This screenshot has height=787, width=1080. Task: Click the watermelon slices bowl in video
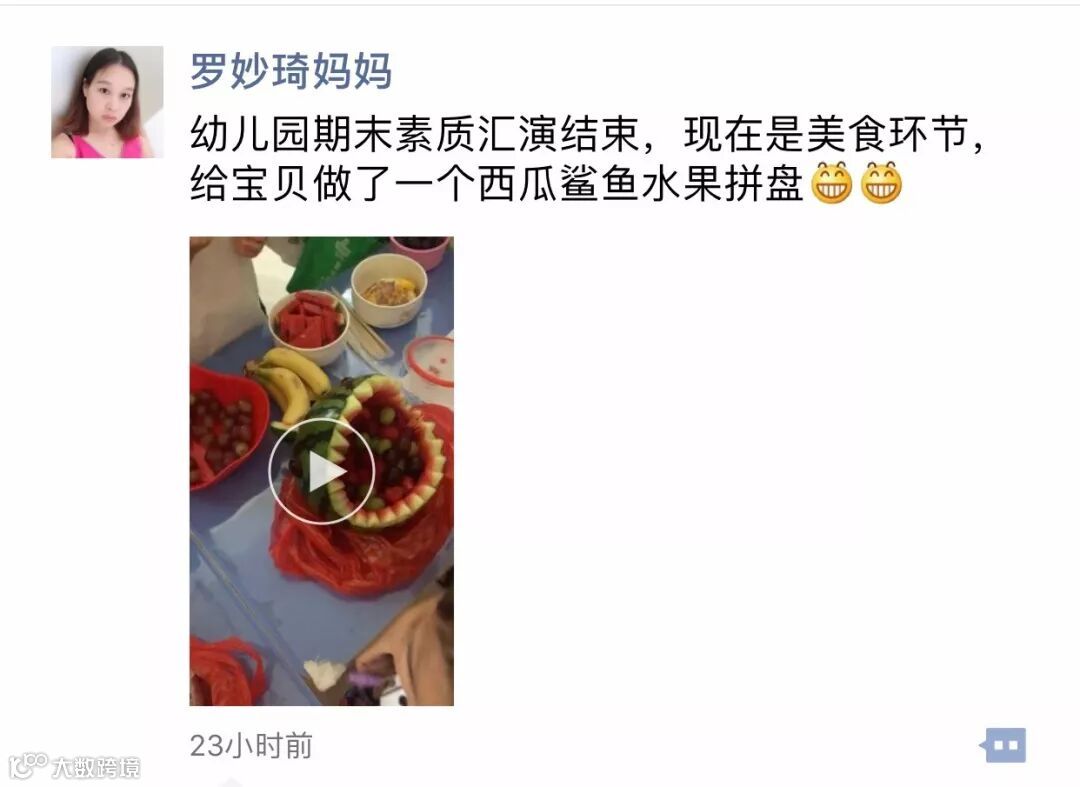coord(308,326)
